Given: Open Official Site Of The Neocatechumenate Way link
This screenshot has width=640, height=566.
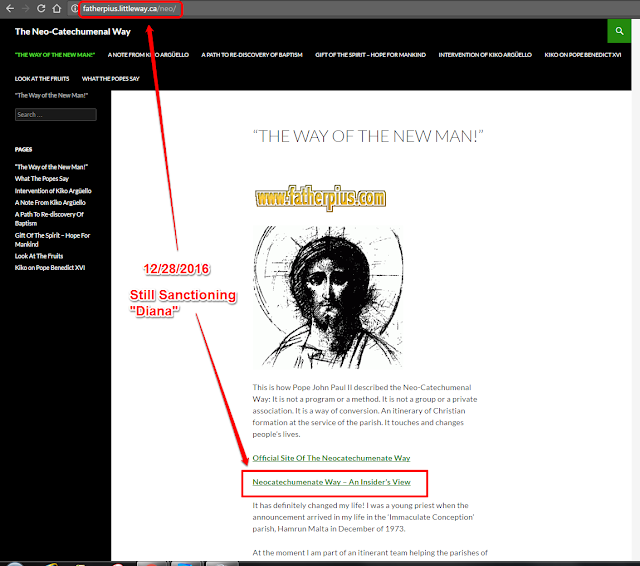Looking at the screenshot, I should pos(331,458).
